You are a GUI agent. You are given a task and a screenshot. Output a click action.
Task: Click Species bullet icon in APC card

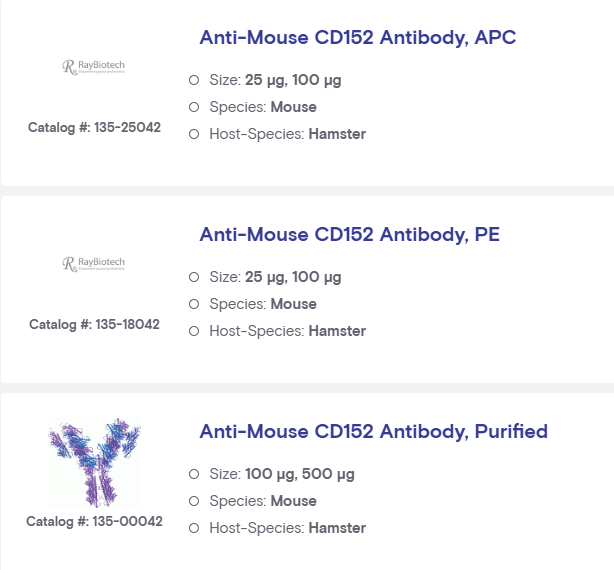pyautogui.click(x=194, y=107)
